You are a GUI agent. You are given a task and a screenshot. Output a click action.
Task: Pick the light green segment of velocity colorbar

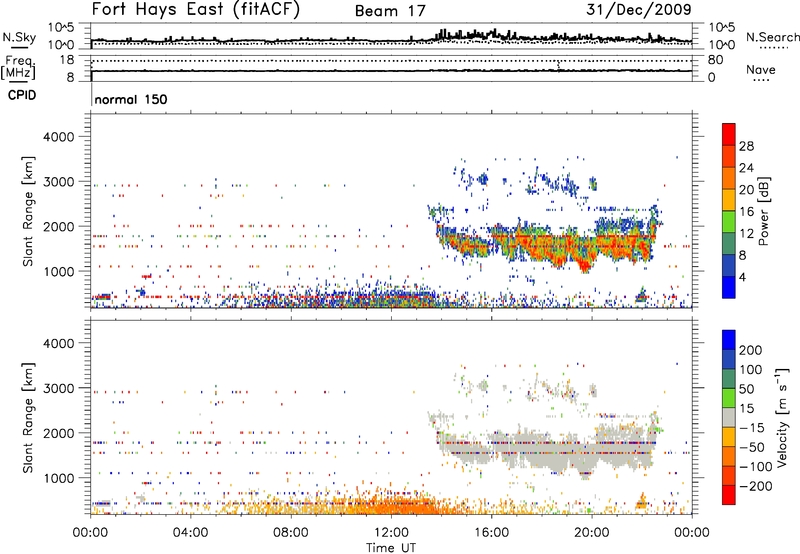(x=729, y=399)
